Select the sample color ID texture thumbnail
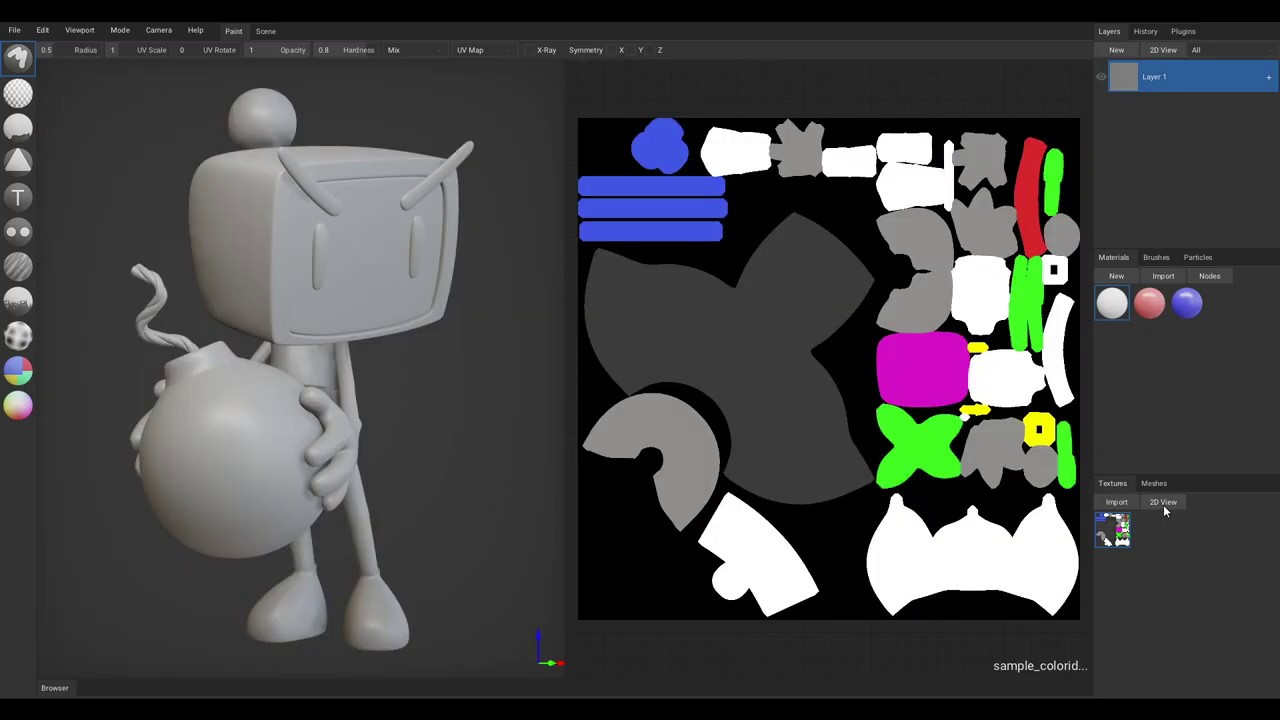The height and width of the screenshot is (720, 1280). (x=1113, y=530)
